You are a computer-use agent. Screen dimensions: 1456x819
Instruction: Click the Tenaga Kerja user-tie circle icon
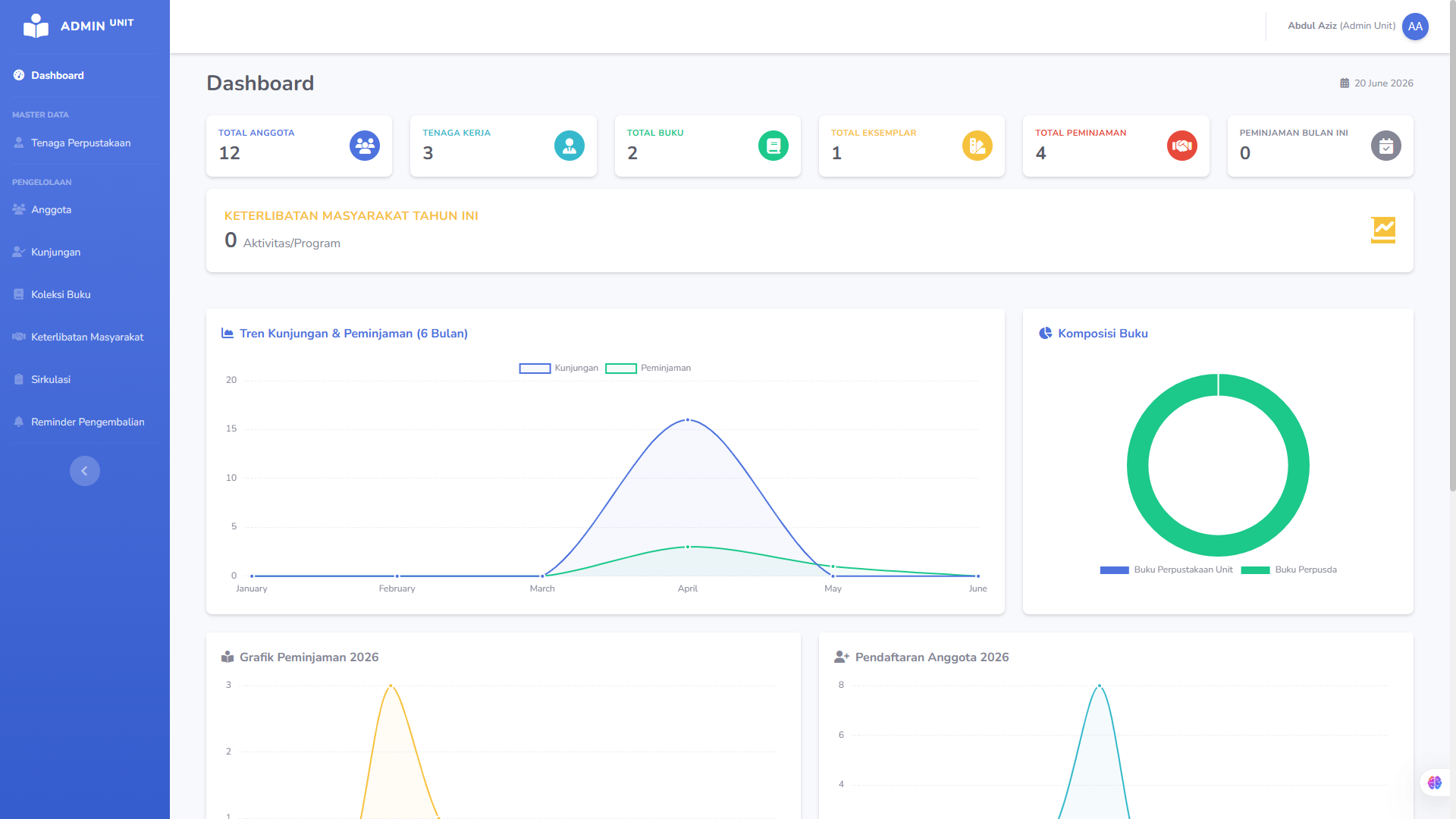tap(570, 146)
